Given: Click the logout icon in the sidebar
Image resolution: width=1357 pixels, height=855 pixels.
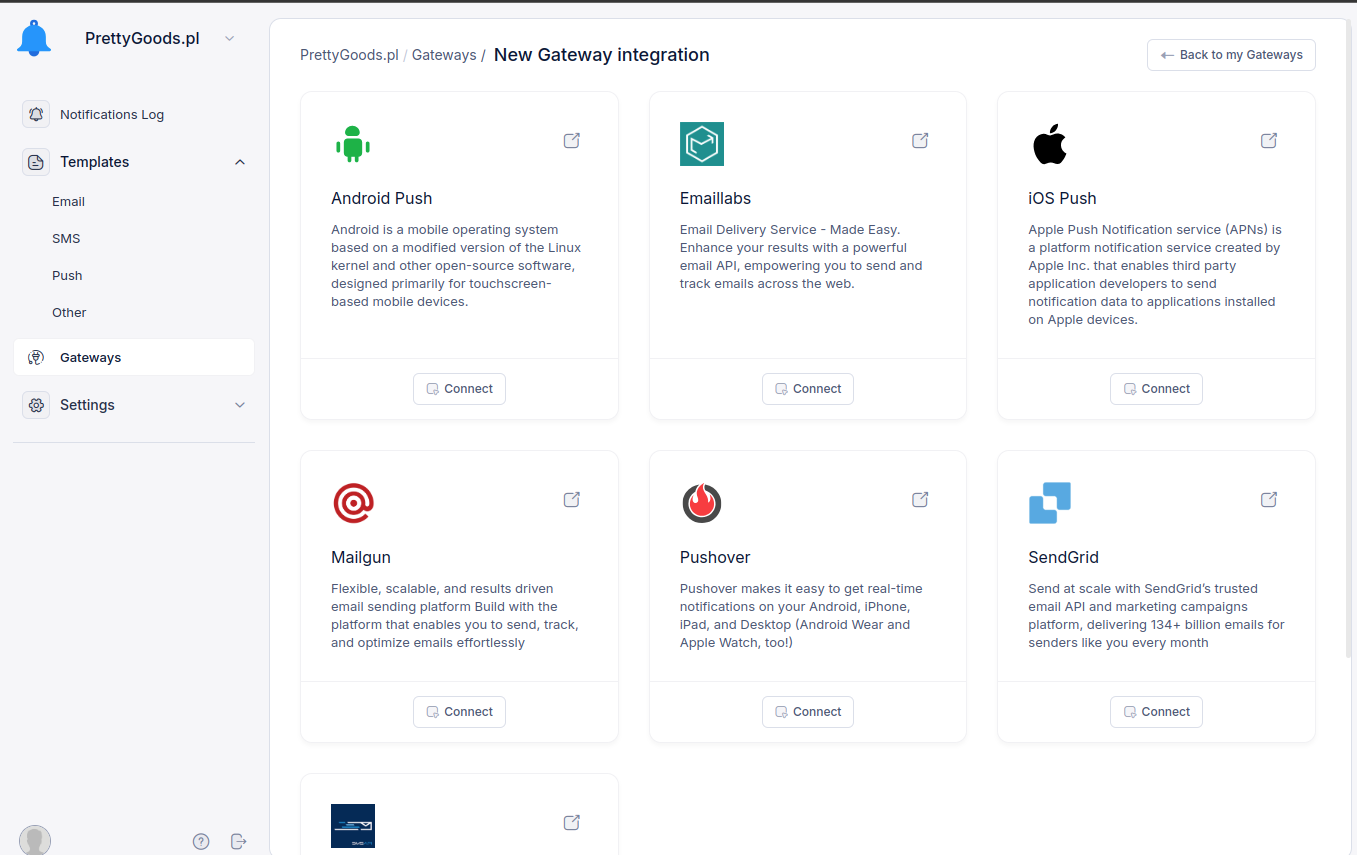Looking at the screenshot, I should [238, 842].
